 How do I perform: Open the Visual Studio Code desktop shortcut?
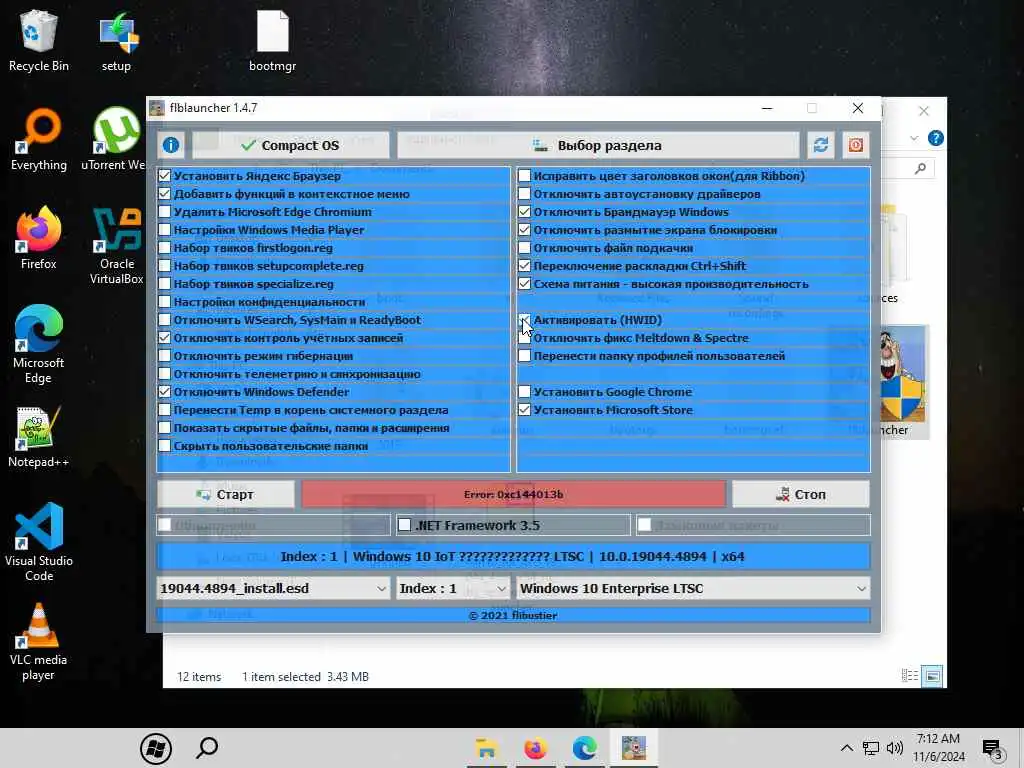point(39,543)
